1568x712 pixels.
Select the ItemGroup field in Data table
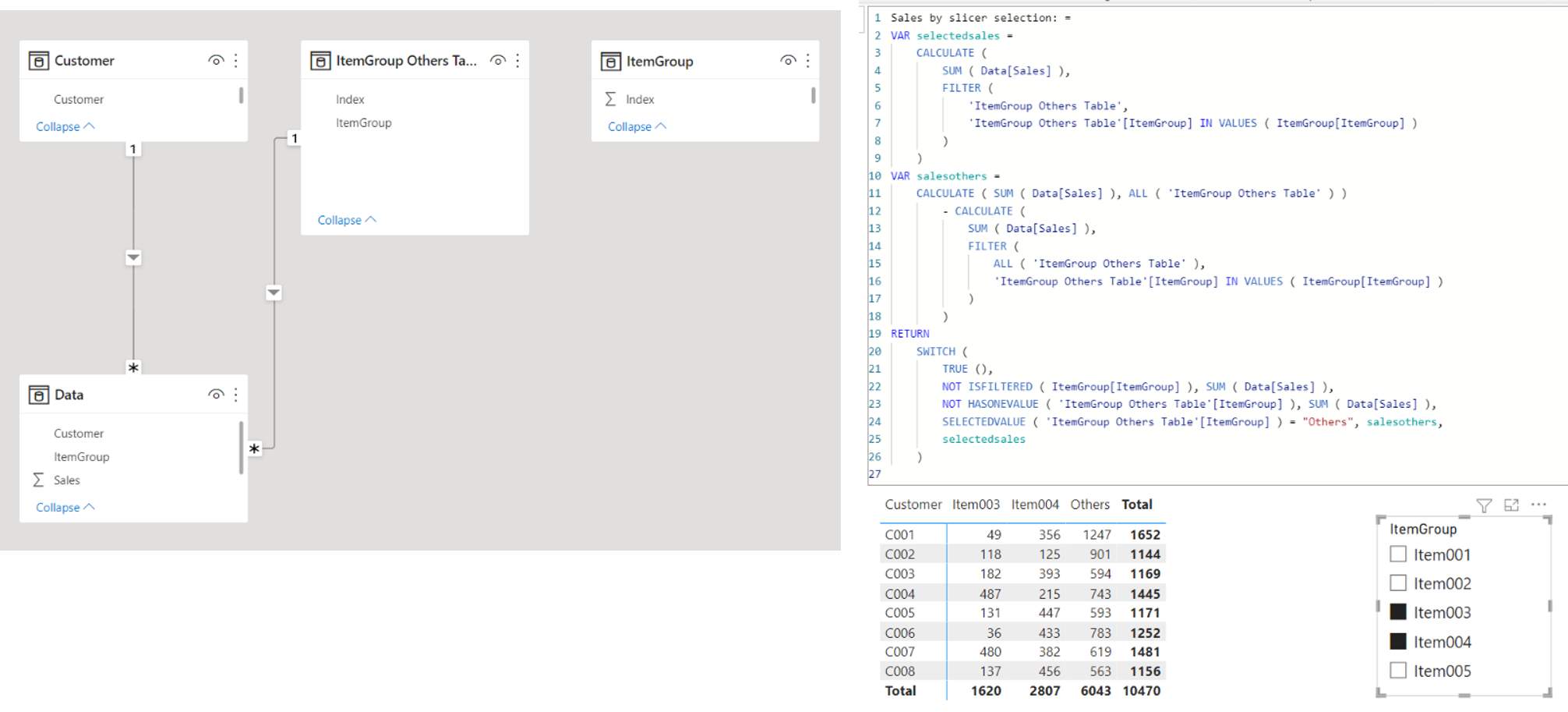click(81, 457)
